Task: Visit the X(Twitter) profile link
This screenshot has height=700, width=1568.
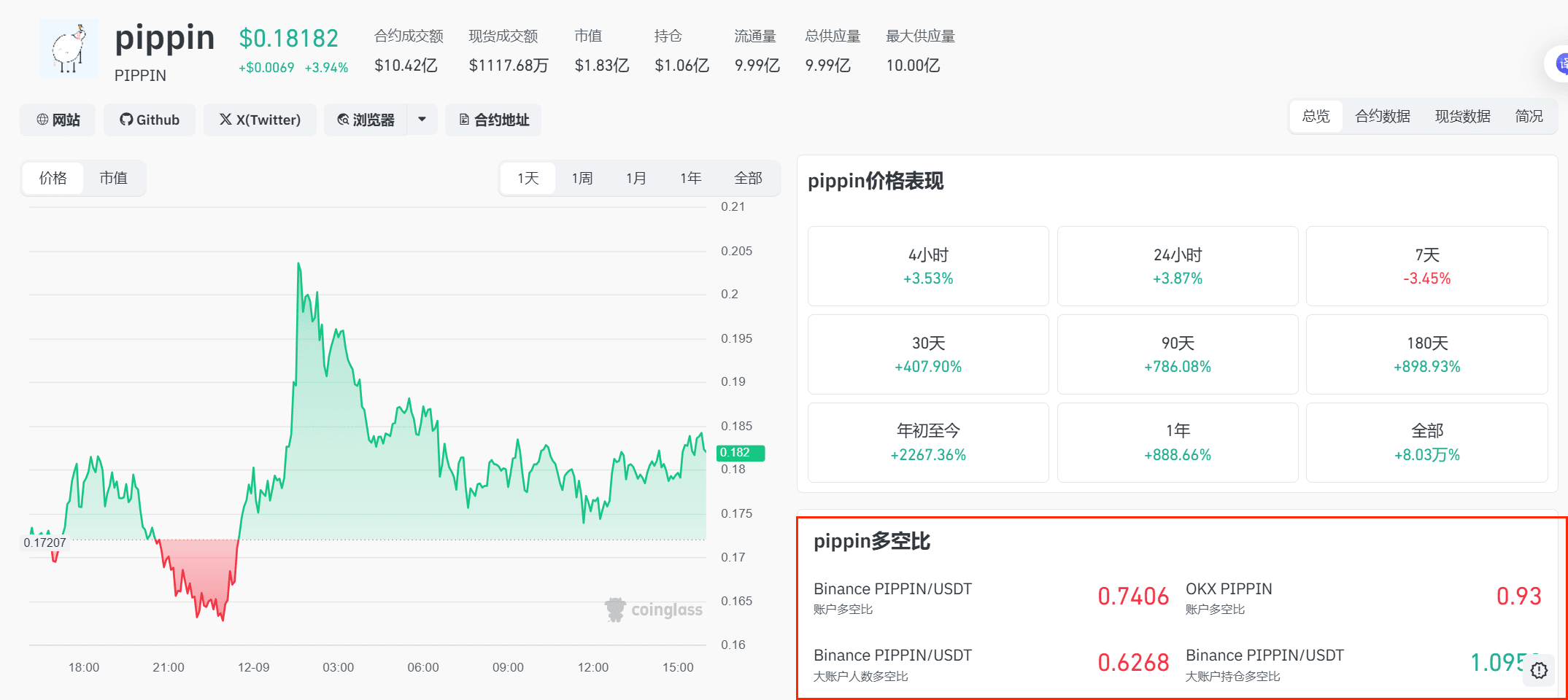Action: pos(260,120)
